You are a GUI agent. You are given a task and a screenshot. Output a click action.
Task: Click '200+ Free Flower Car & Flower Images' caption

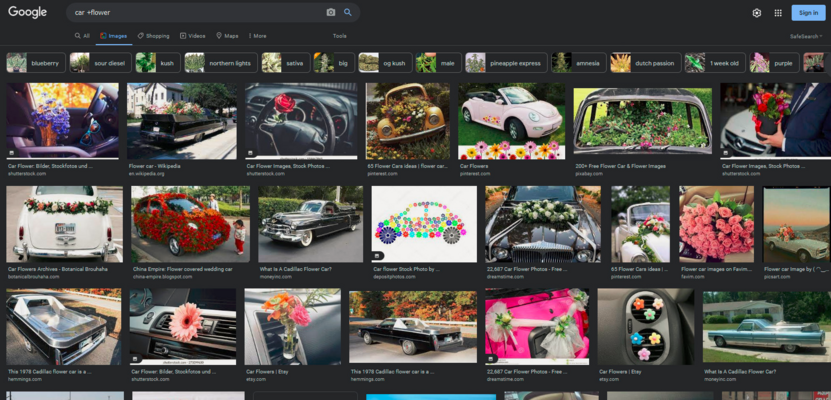621,166
